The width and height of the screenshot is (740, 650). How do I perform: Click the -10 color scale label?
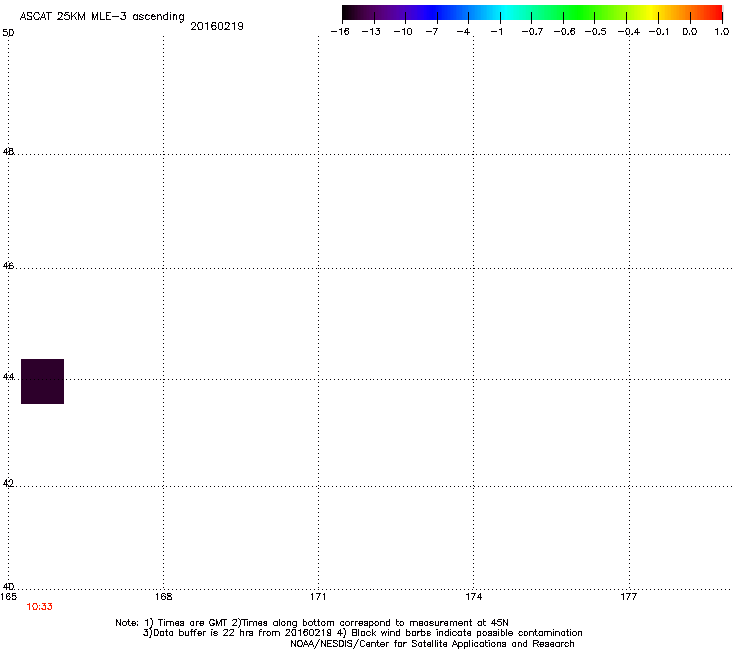point(403,32)
